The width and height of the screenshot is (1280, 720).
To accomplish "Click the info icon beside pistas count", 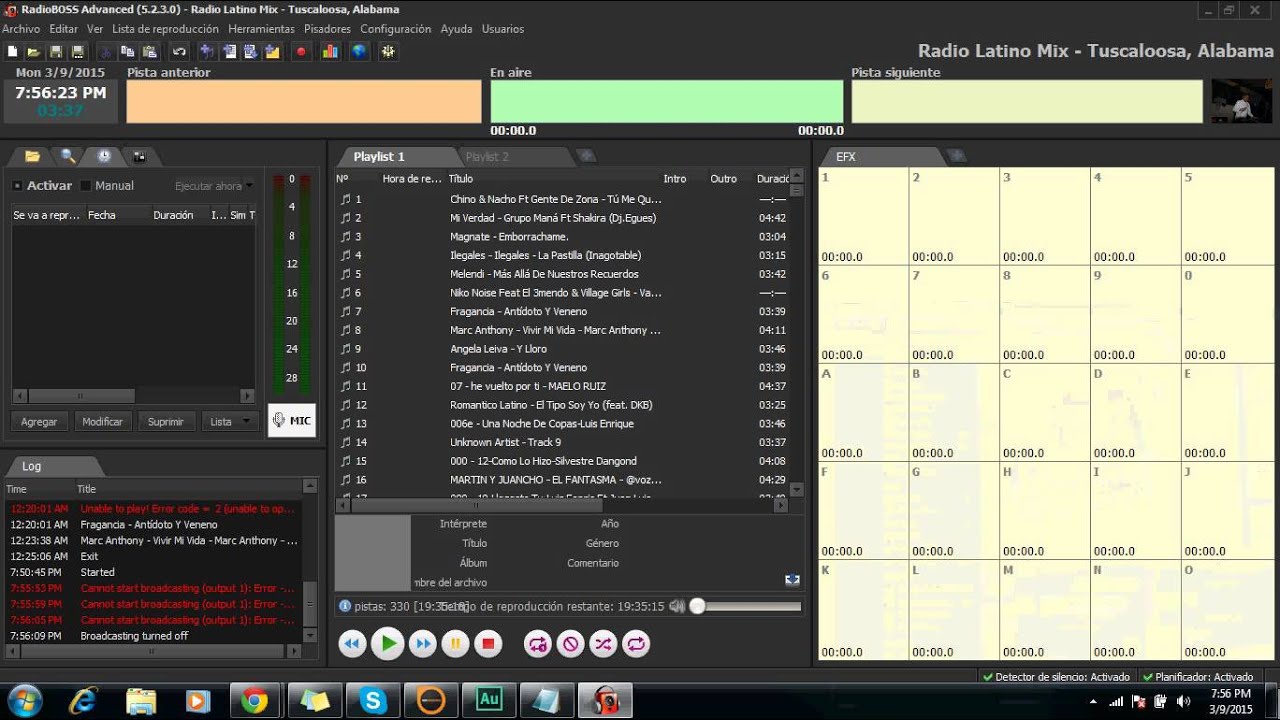I will coord(345,606).
